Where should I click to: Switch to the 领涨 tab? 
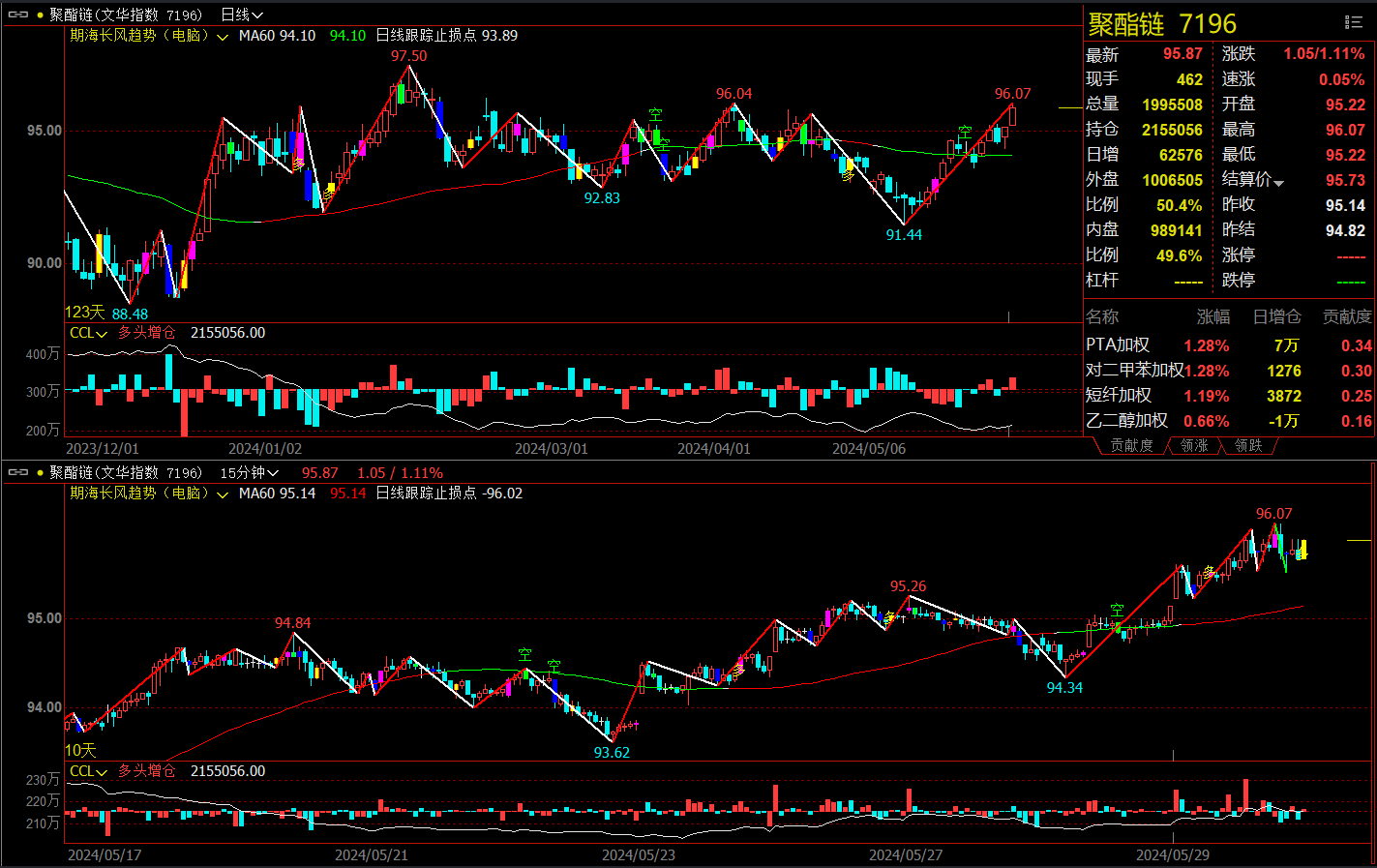pos(1194,445)
